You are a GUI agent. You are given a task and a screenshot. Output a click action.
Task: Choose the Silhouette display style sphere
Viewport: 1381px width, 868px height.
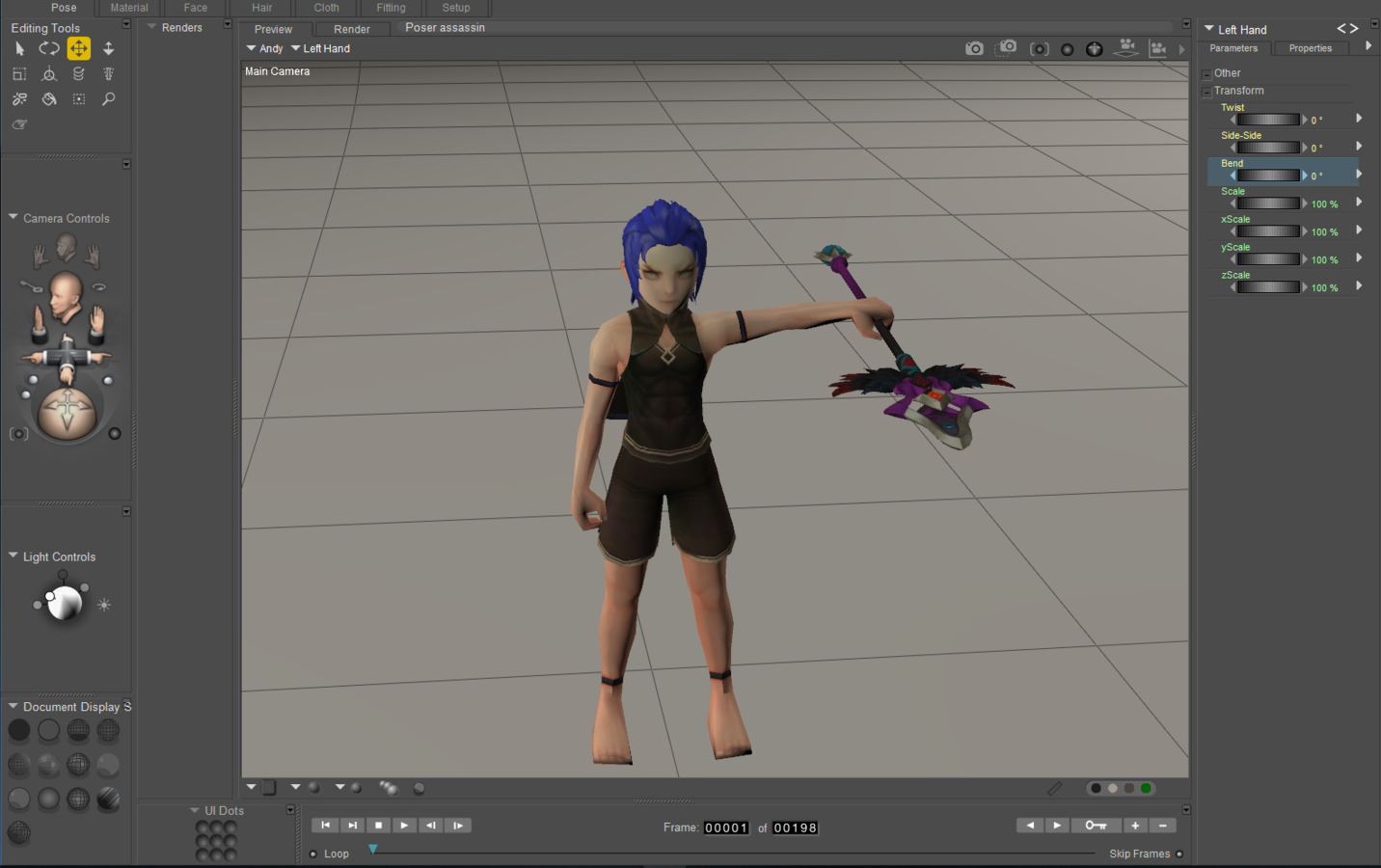coord(18,731)
